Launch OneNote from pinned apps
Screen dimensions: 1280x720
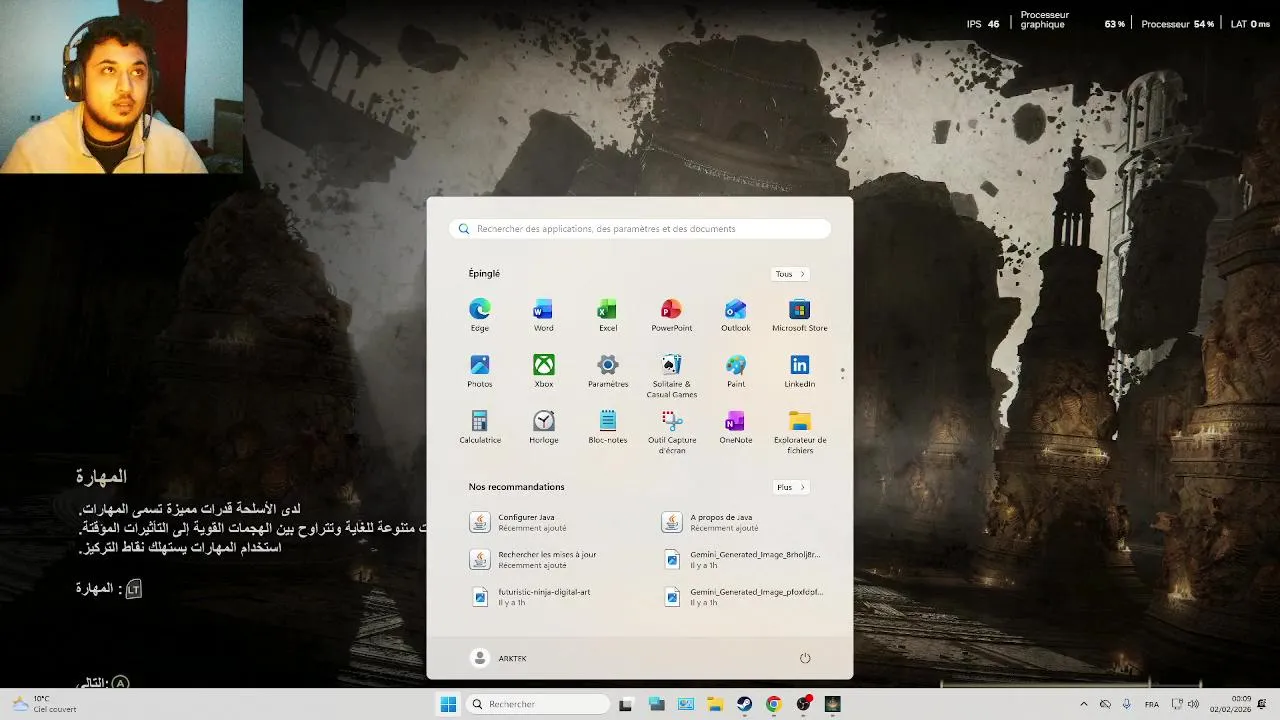735,427
